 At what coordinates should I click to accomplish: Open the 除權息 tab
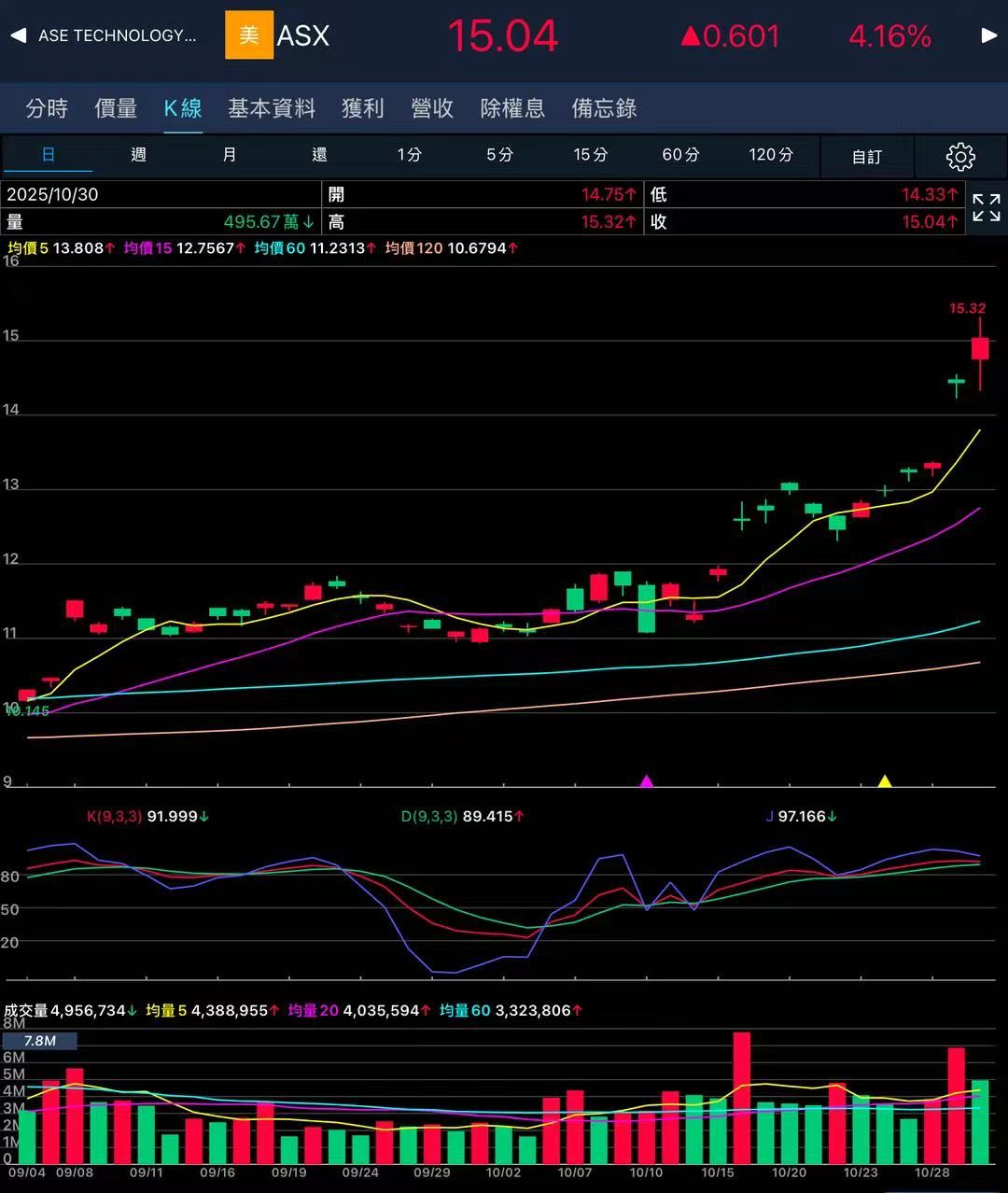(x=512, y=108)
